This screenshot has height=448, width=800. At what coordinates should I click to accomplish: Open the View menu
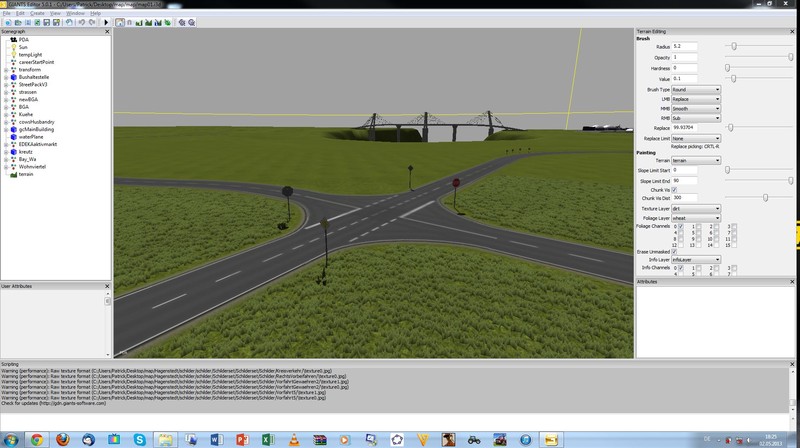(55, 13)
